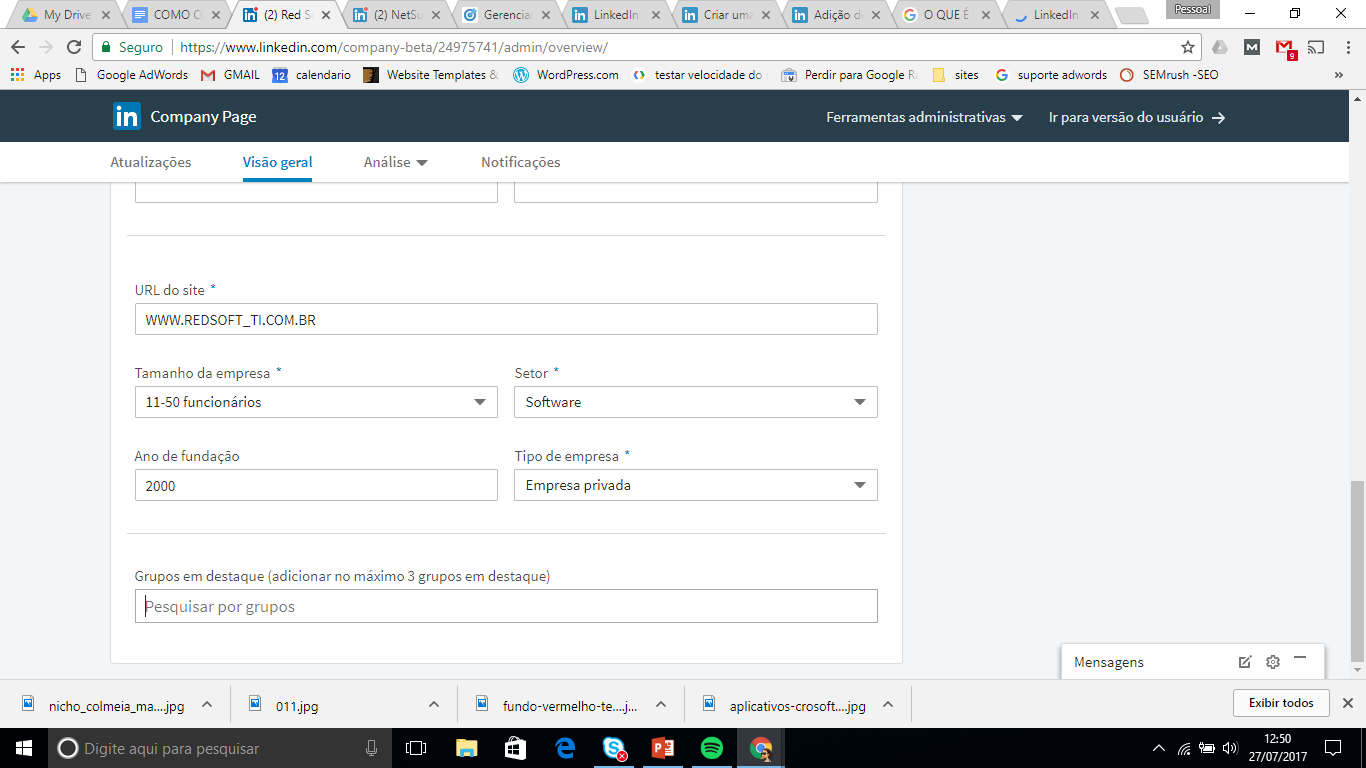Open the Mensagens settings gear
This screenshot has height=768, width=1366.
point(1273,662)
